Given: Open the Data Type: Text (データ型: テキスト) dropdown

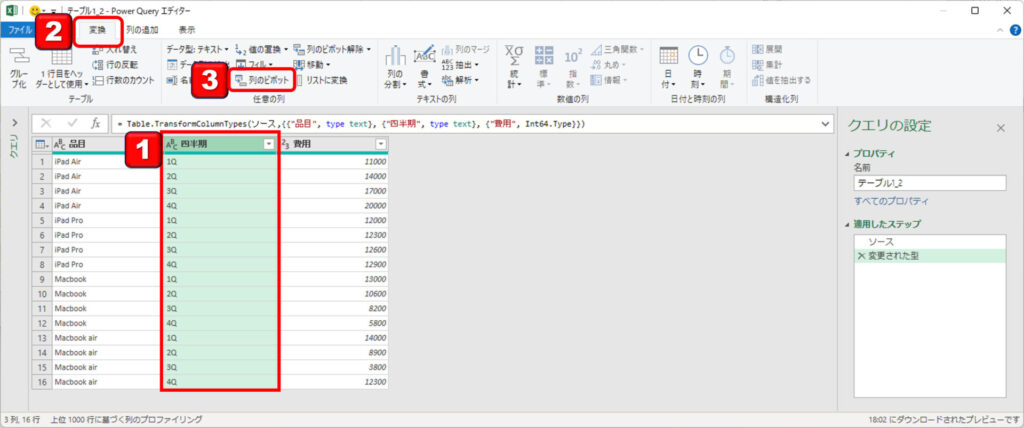Looking at the screenshot, I should coord(197,49).
